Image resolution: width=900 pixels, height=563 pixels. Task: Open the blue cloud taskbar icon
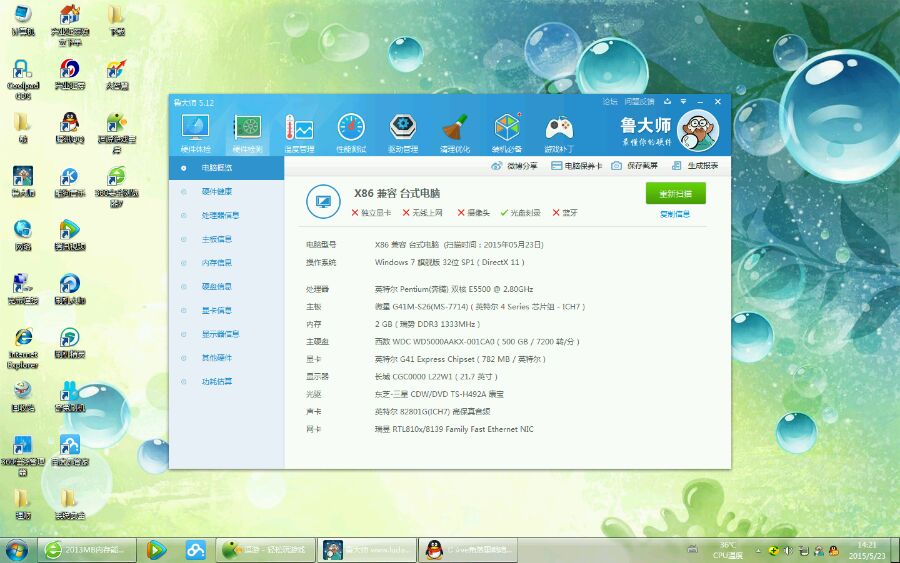coord(196,550)
